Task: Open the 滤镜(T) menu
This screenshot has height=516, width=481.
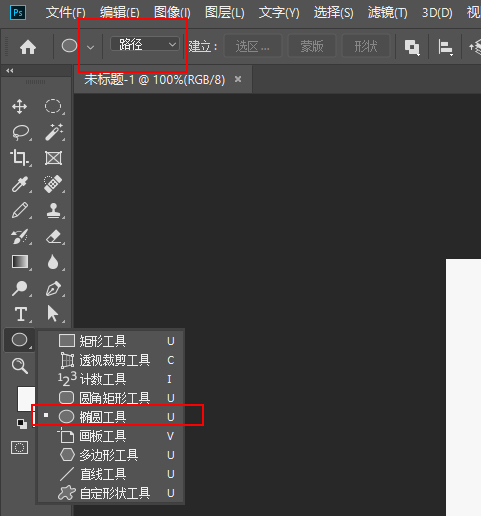Action: [x=387, y=13]
